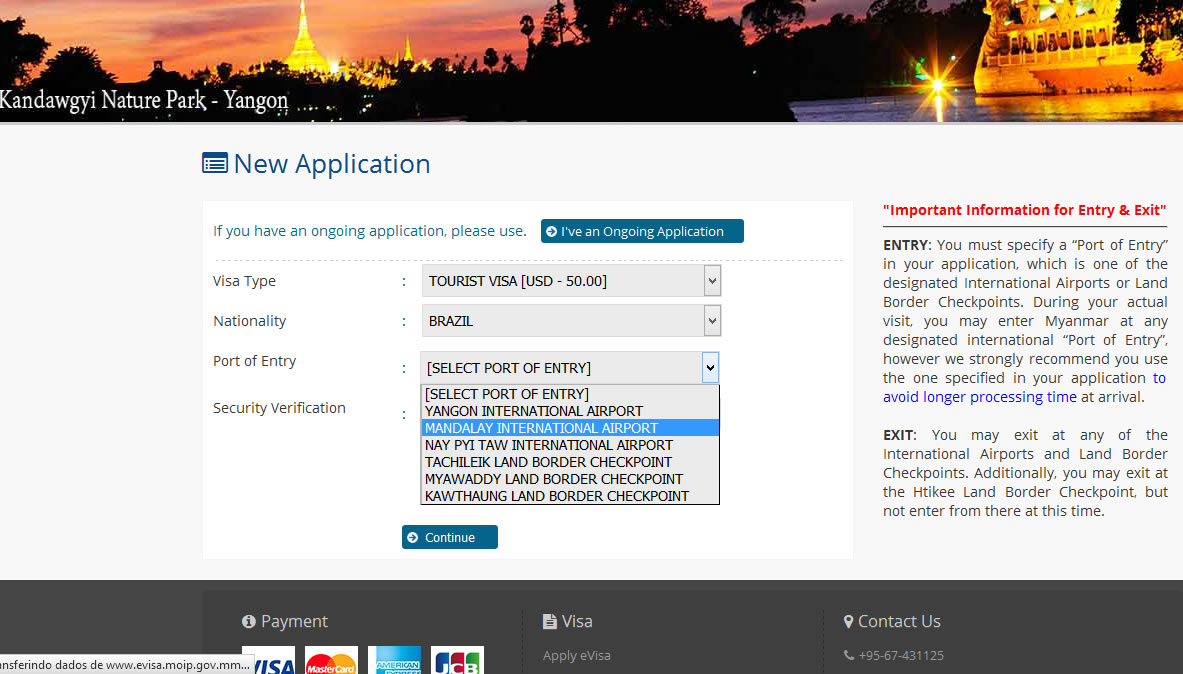This screenshot has width=1183, height=674.
Task: Click the New Application list icon
Action: click(214, 164)
